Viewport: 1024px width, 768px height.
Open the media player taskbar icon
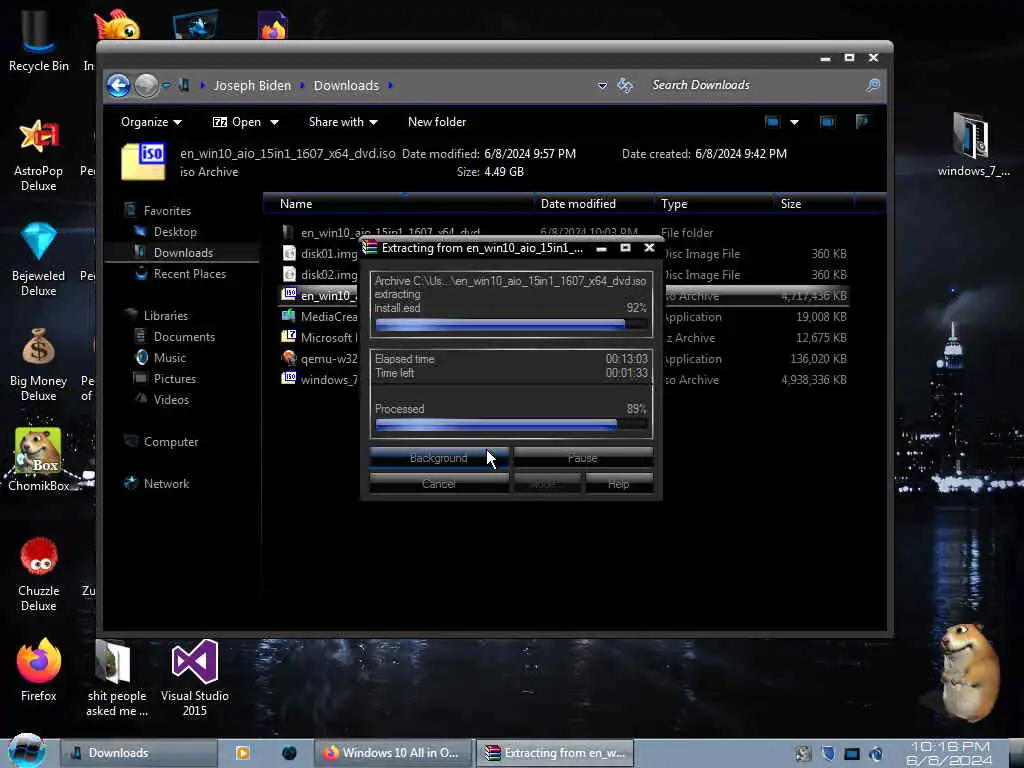[x=242, y=753]
